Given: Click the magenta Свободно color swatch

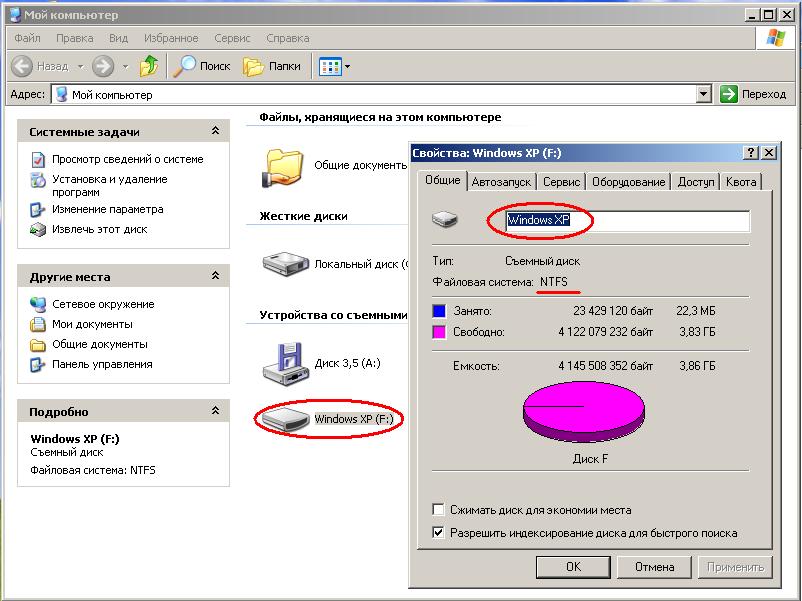Looking at the screenshot, I should pos(439,332).
